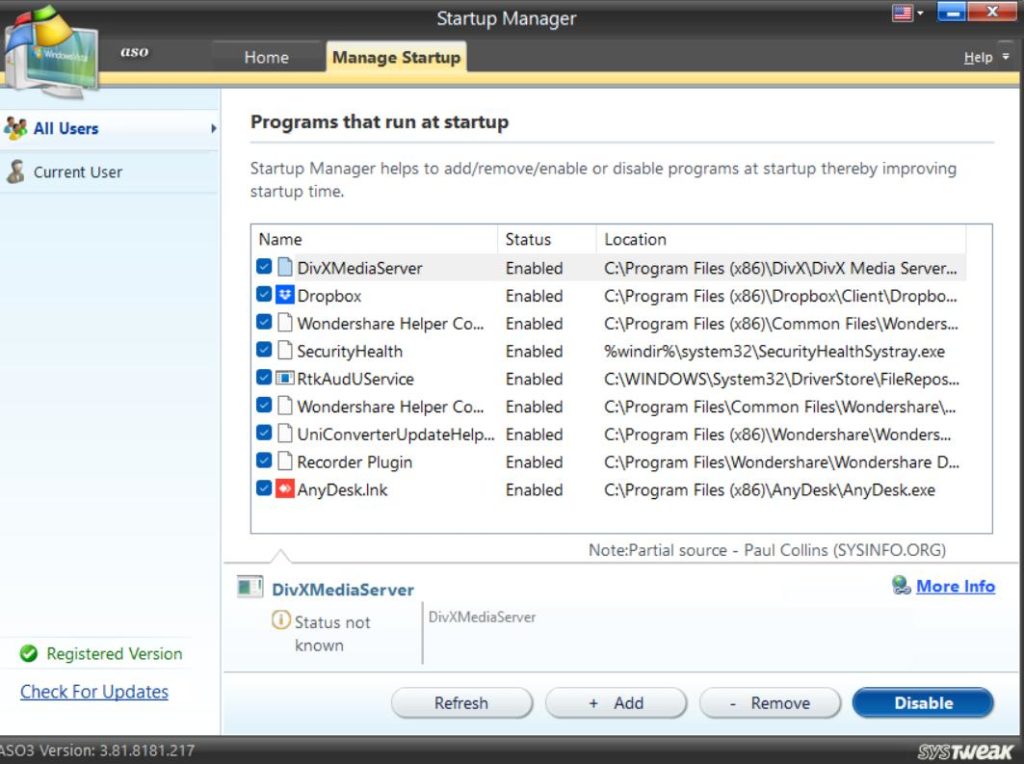Select the SecurityHealth row name
Screen dimensions: 1024x764
(350, 351)
